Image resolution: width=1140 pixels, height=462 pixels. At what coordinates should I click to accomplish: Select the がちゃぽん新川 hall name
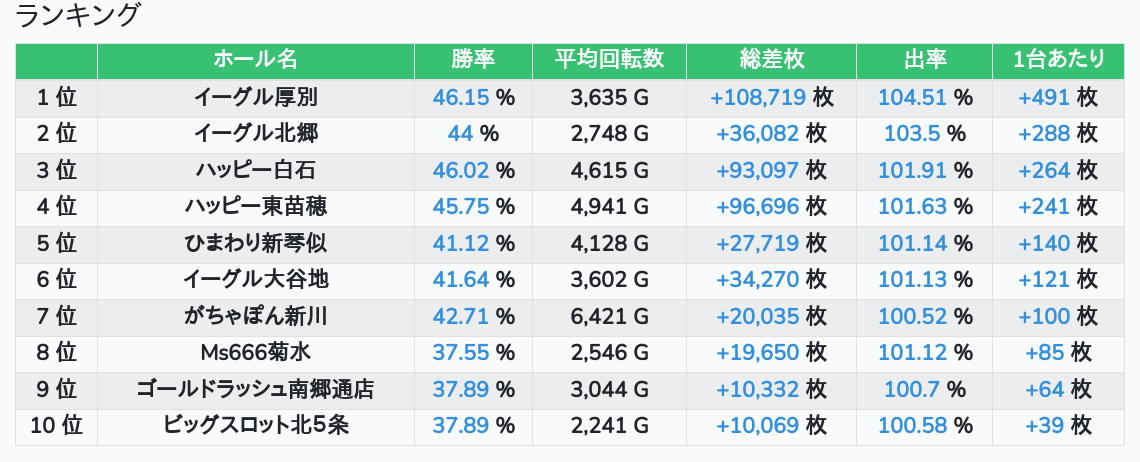click(256, 316)
